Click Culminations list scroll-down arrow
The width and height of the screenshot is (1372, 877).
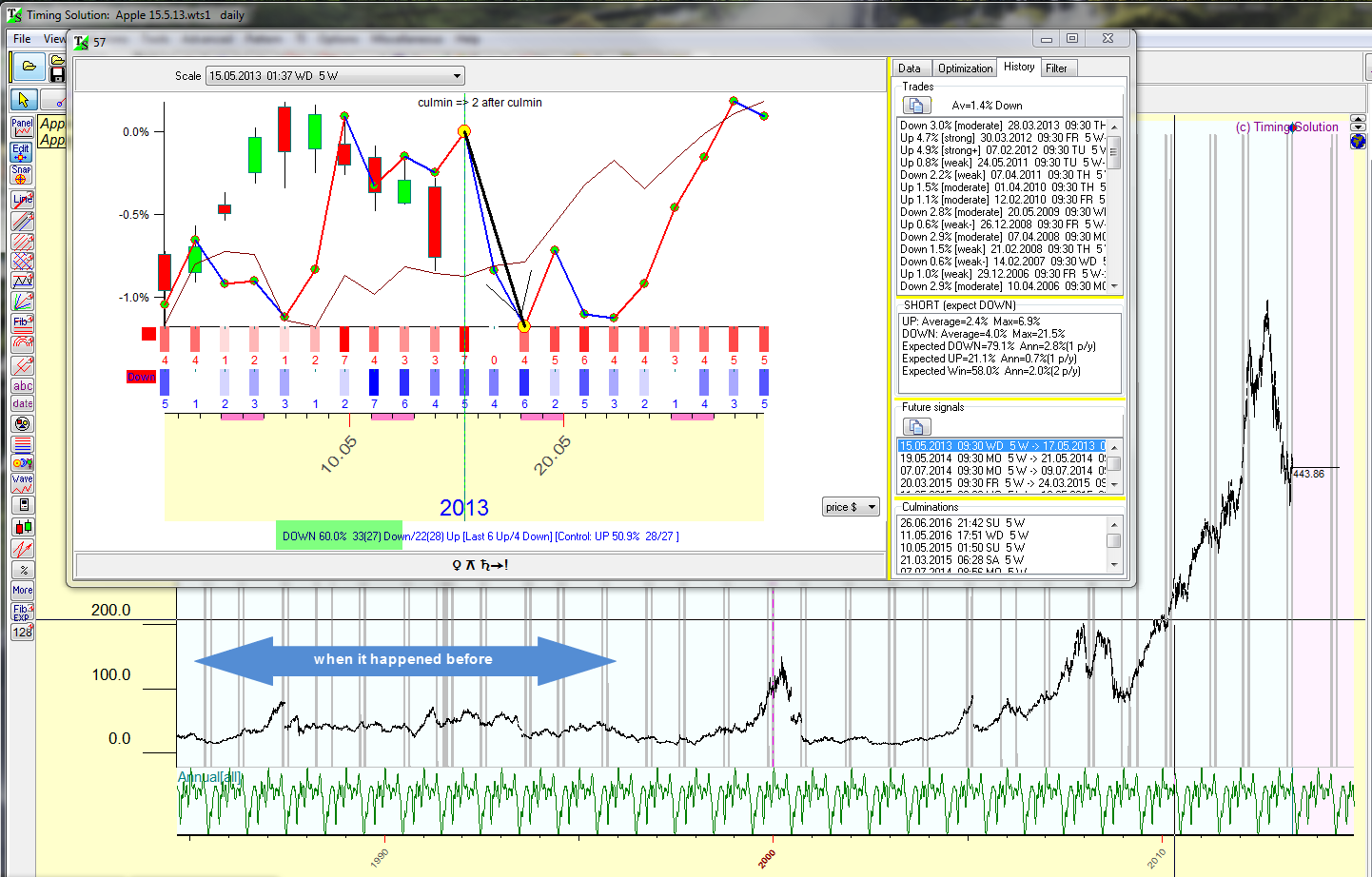pyautogui.click(x=1113, y=565)
